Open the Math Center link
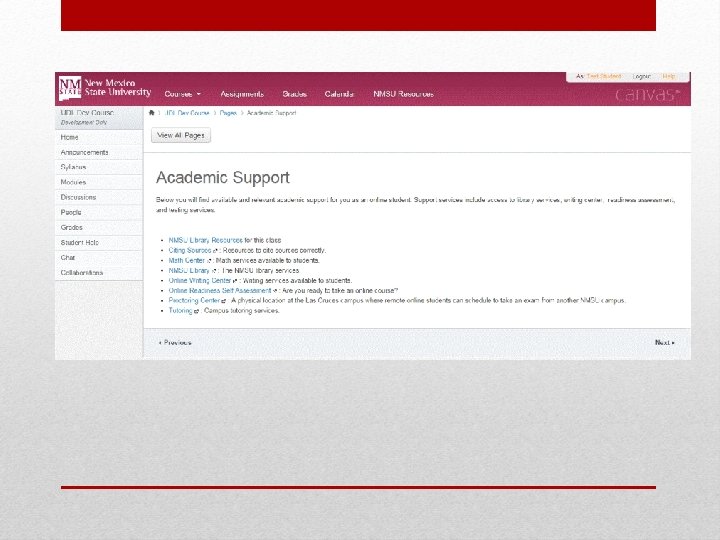 pos(186,260)
